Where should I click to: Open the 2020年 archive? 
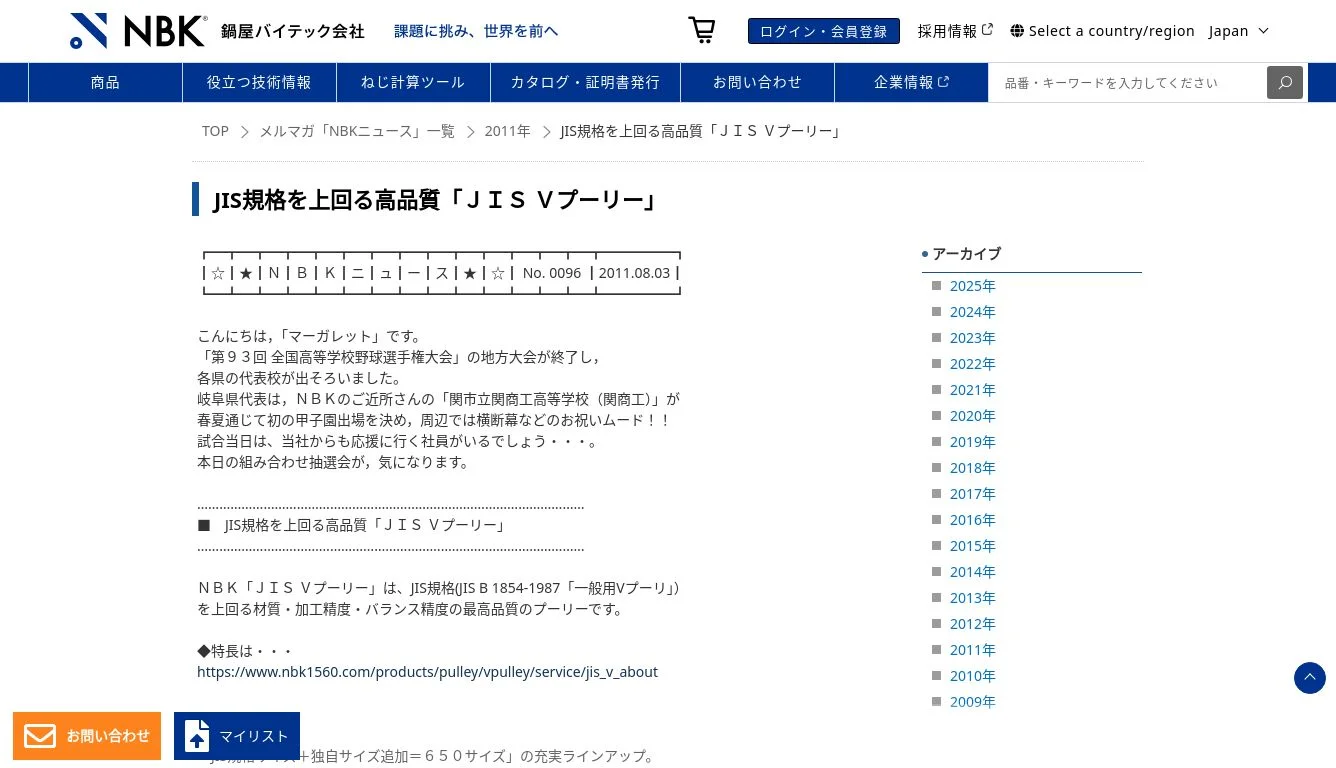pos(973,416)
